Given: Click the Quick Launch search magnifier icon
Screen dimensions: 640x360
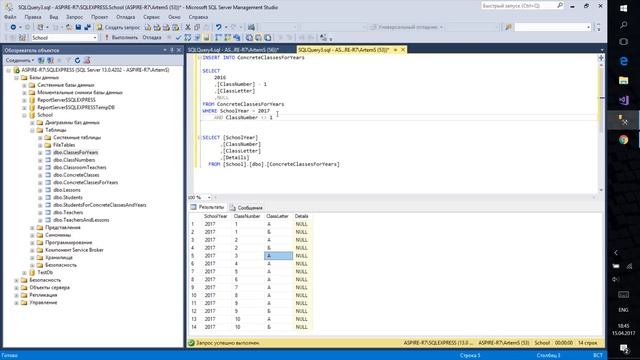Looking at the screenshot, I should pyautogui.click(x=560, y=6).
